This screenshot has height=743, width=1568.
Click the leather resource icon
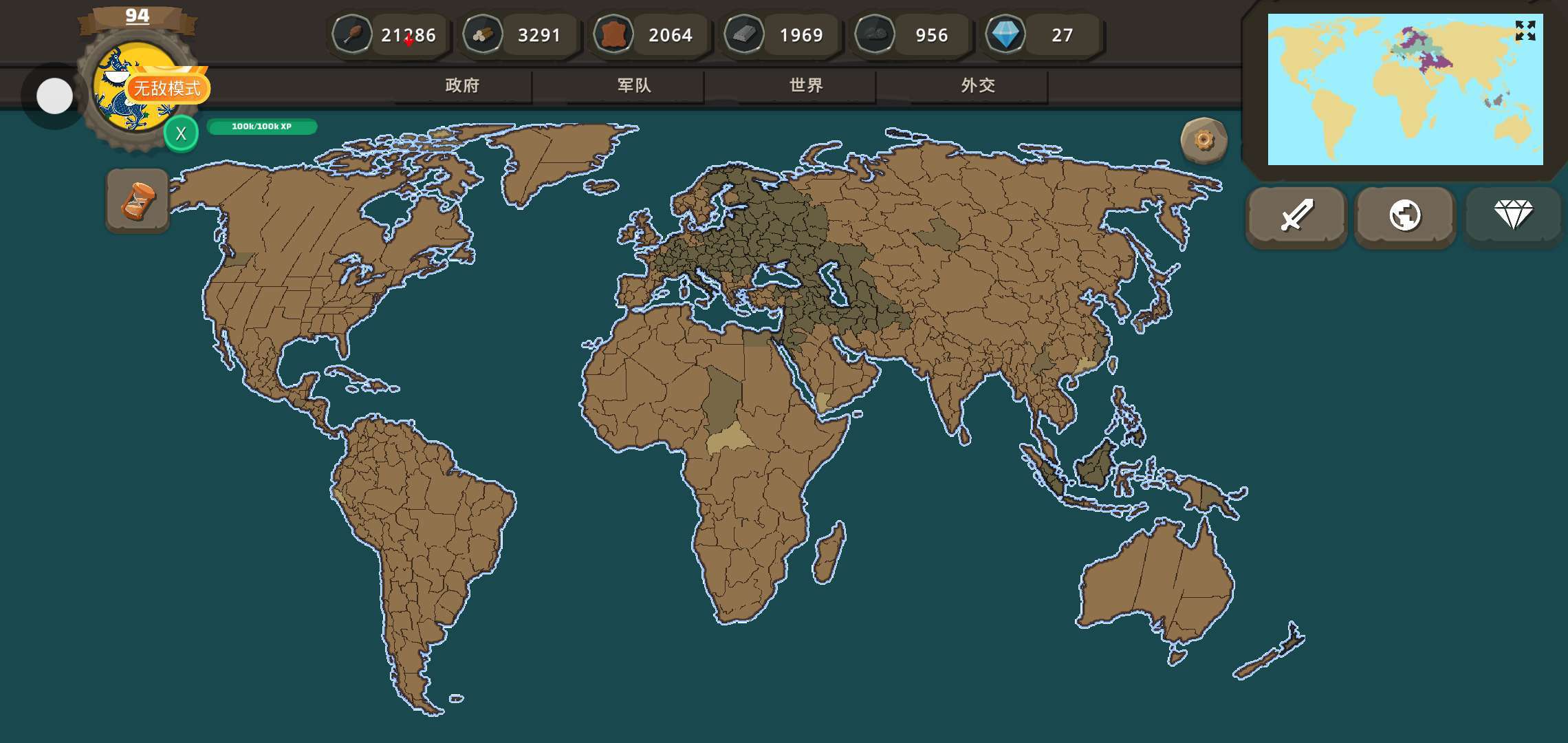pos(613,34)
